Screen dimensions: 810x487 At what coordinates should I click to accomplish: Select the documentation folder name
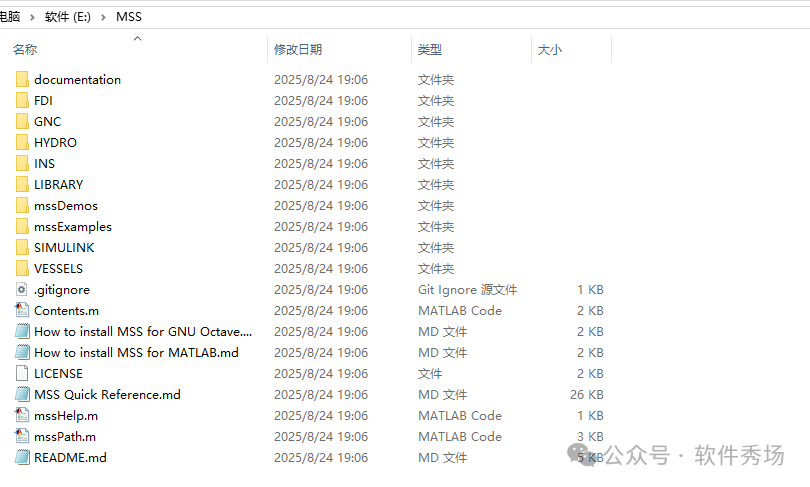coord(77,80)
